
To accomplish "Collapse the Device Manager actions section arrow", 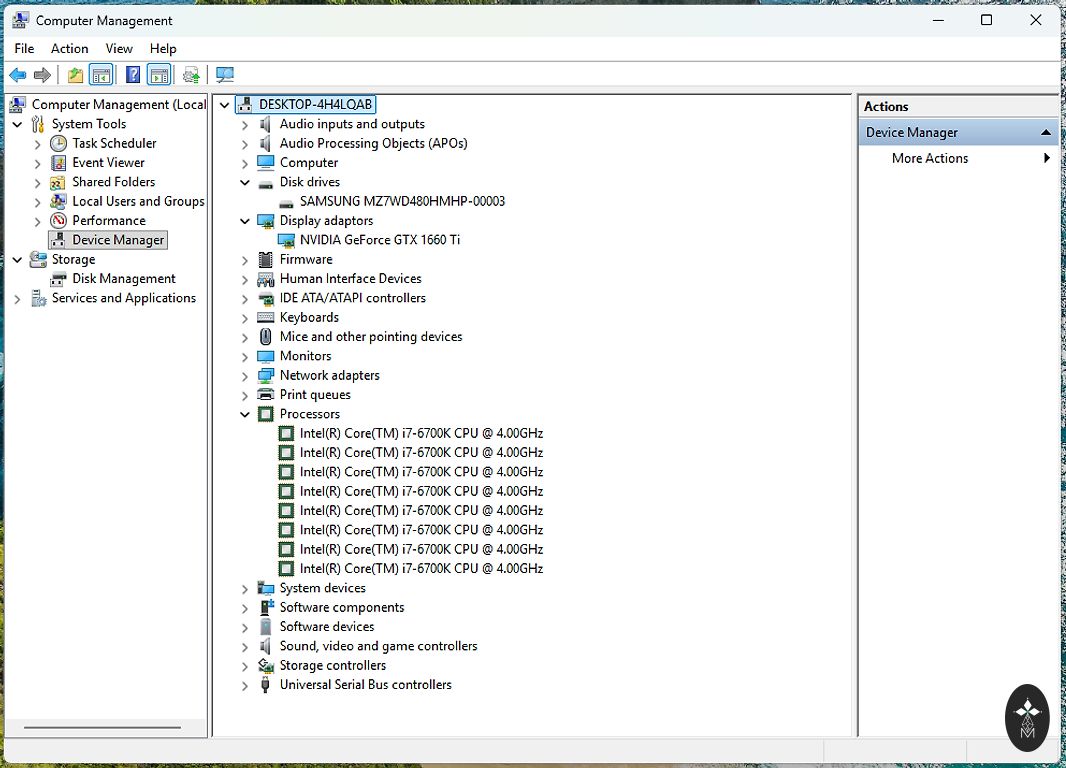I will [1046, 132].
